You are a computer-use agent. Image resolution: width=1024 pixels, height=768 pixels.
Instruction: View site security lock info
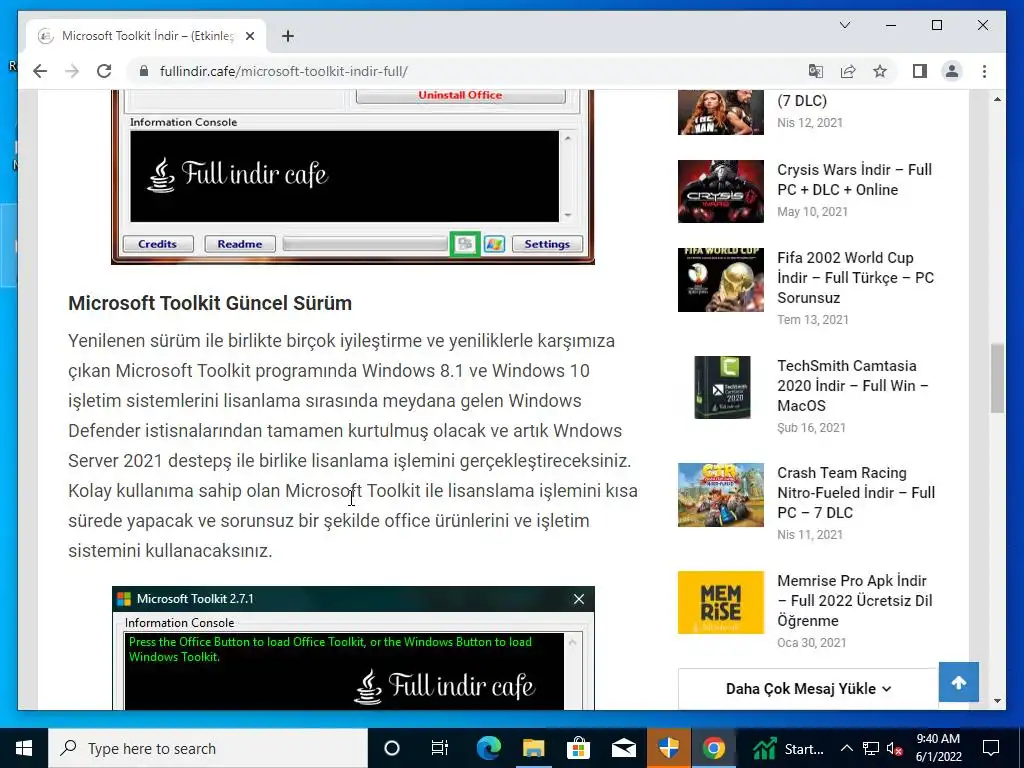point(144,71)
